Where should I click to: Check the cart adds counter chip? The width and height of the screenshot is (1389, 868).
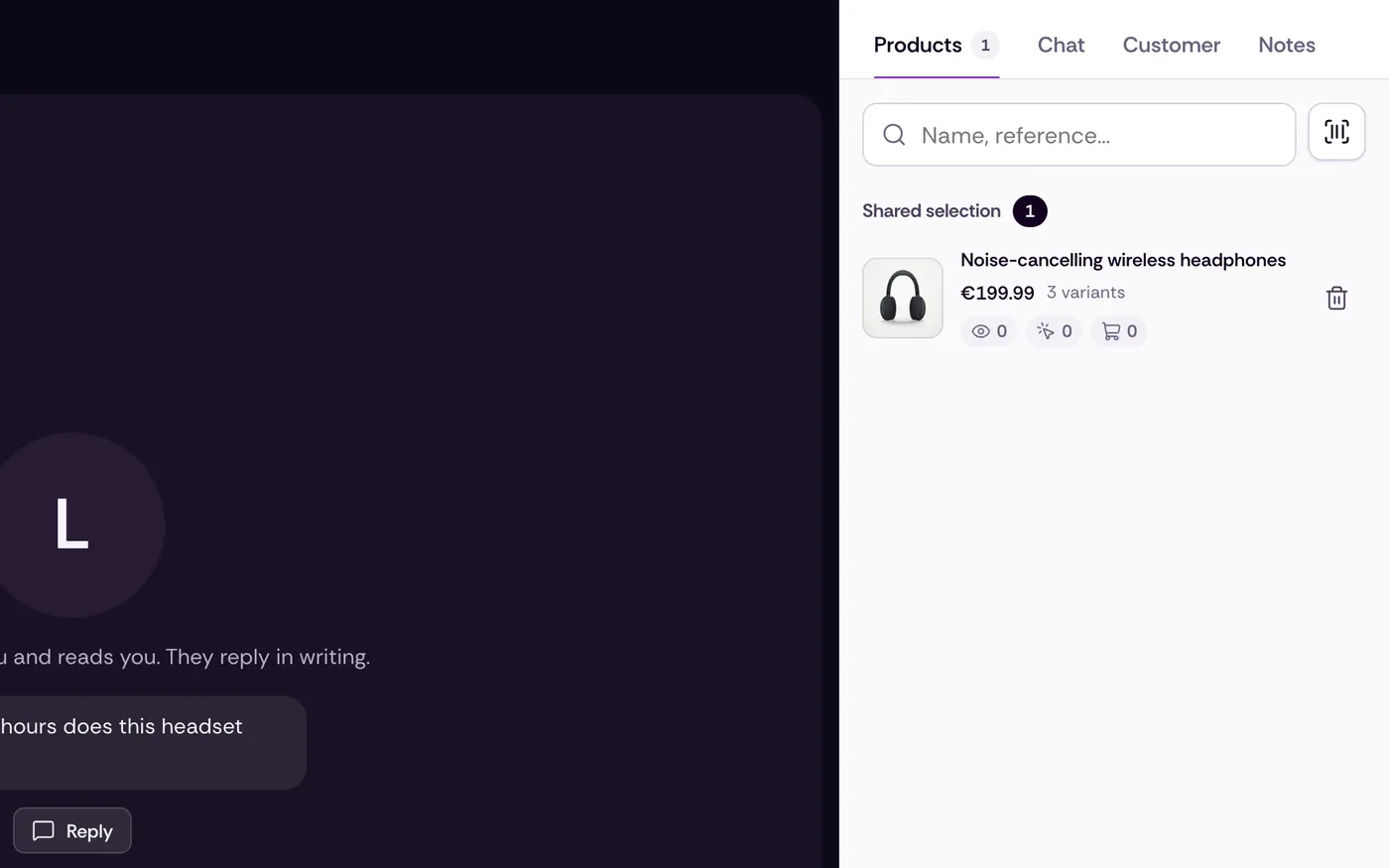coord(1119,331)
